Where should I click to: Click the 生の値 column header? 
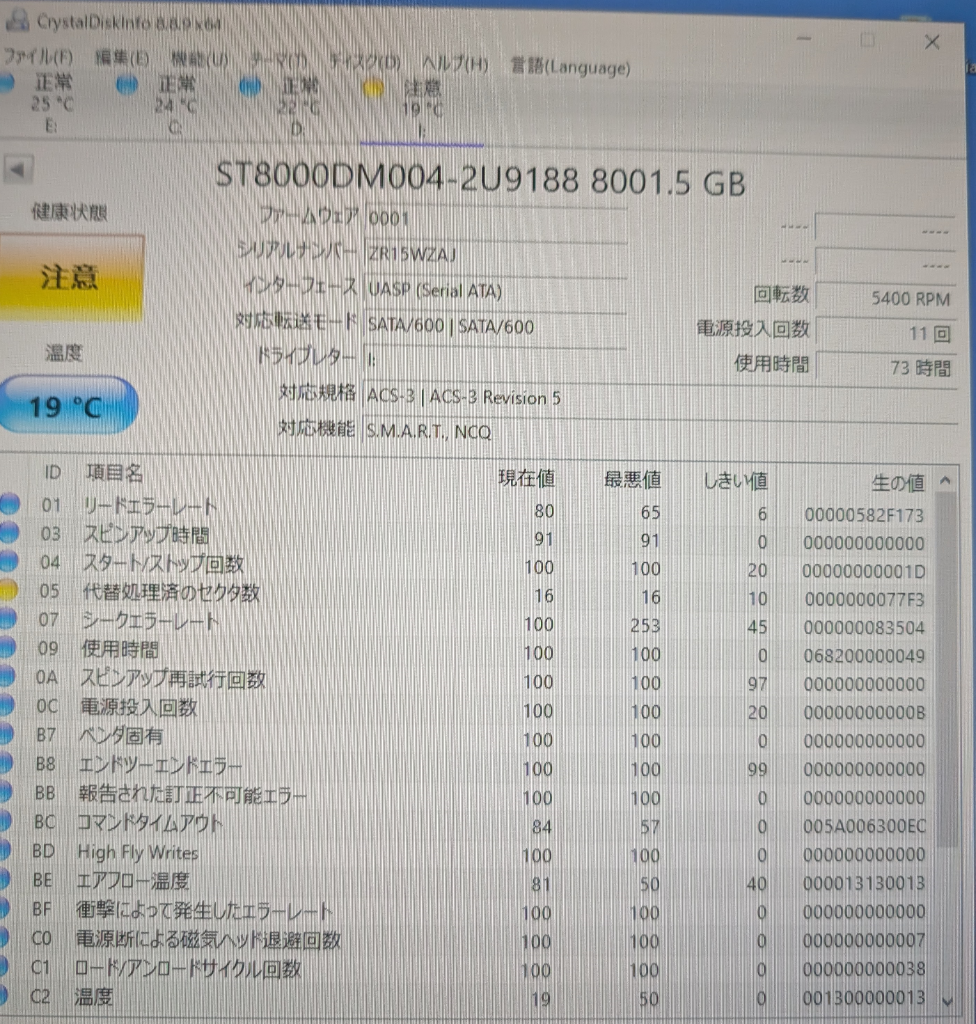coord(898,483)
